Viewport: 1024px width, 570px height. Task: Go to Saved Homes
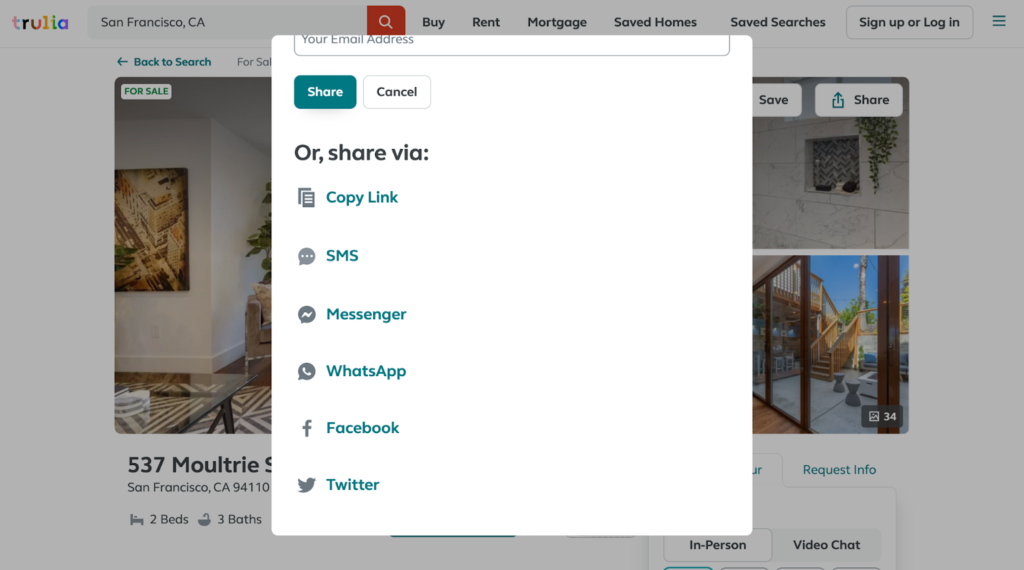point(655,22)
